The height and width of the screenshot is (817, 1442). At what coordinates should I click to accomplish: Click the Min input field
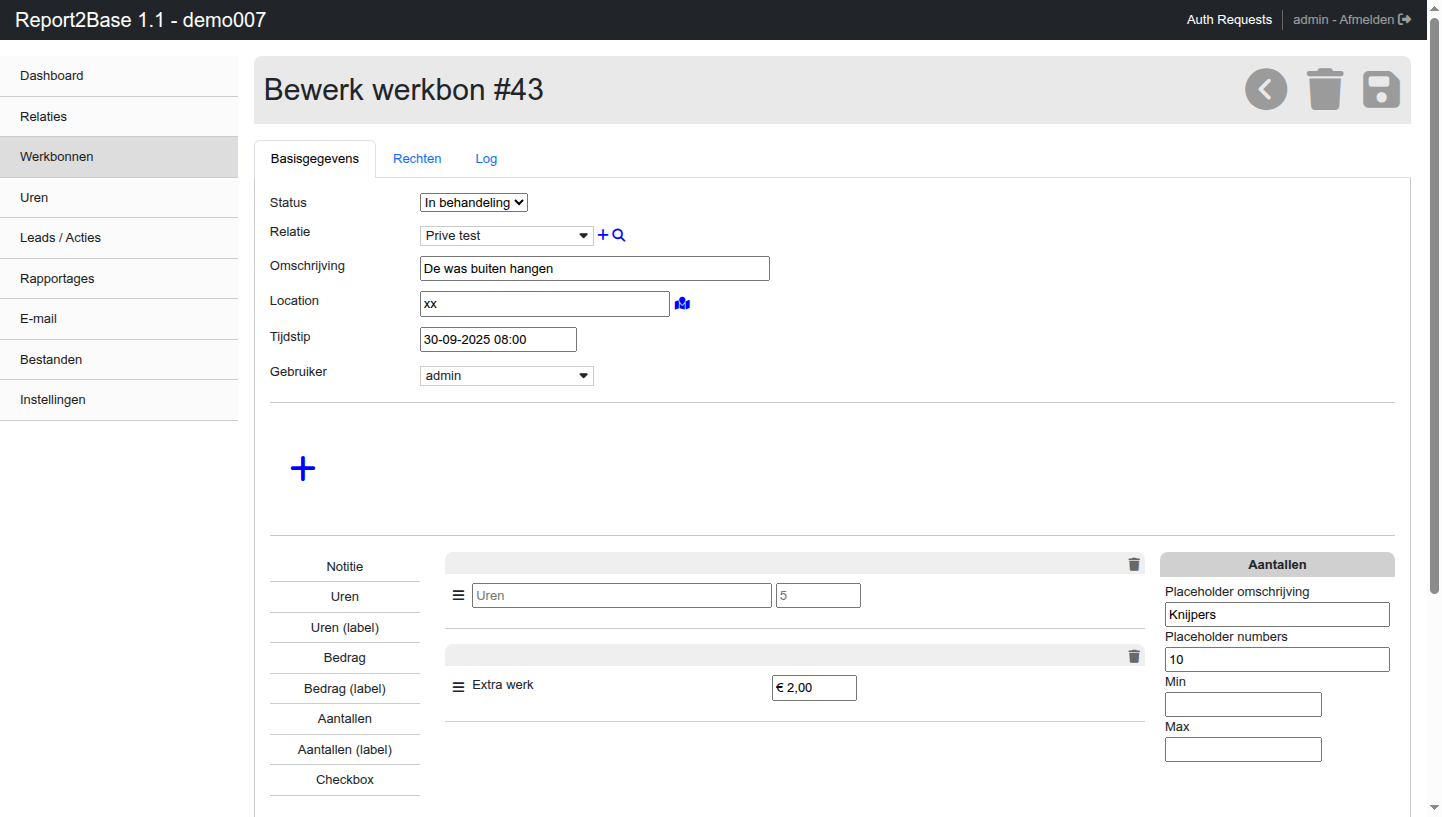tap(1243, 705)
